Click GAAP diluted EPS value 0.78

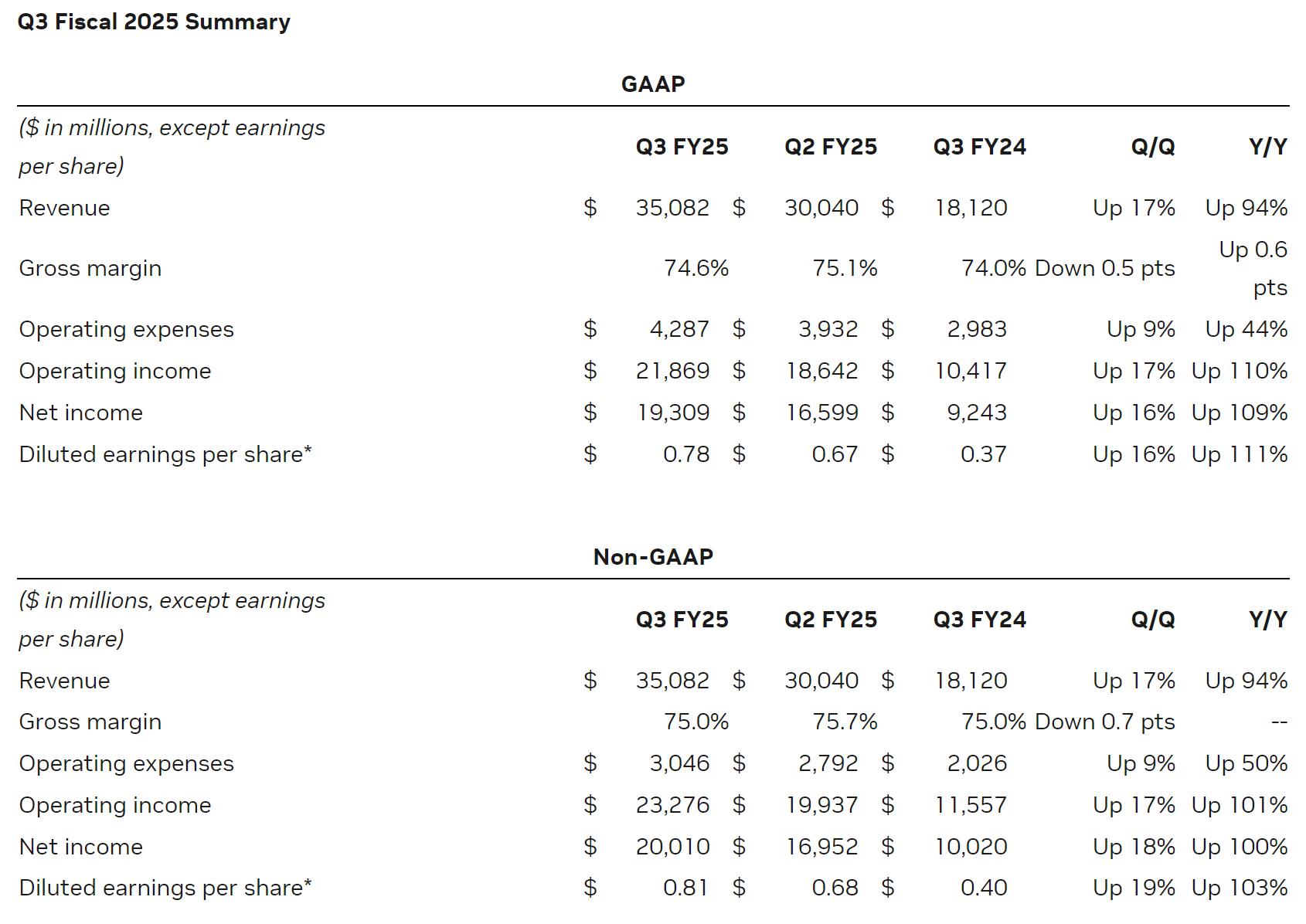coord(685,454)
